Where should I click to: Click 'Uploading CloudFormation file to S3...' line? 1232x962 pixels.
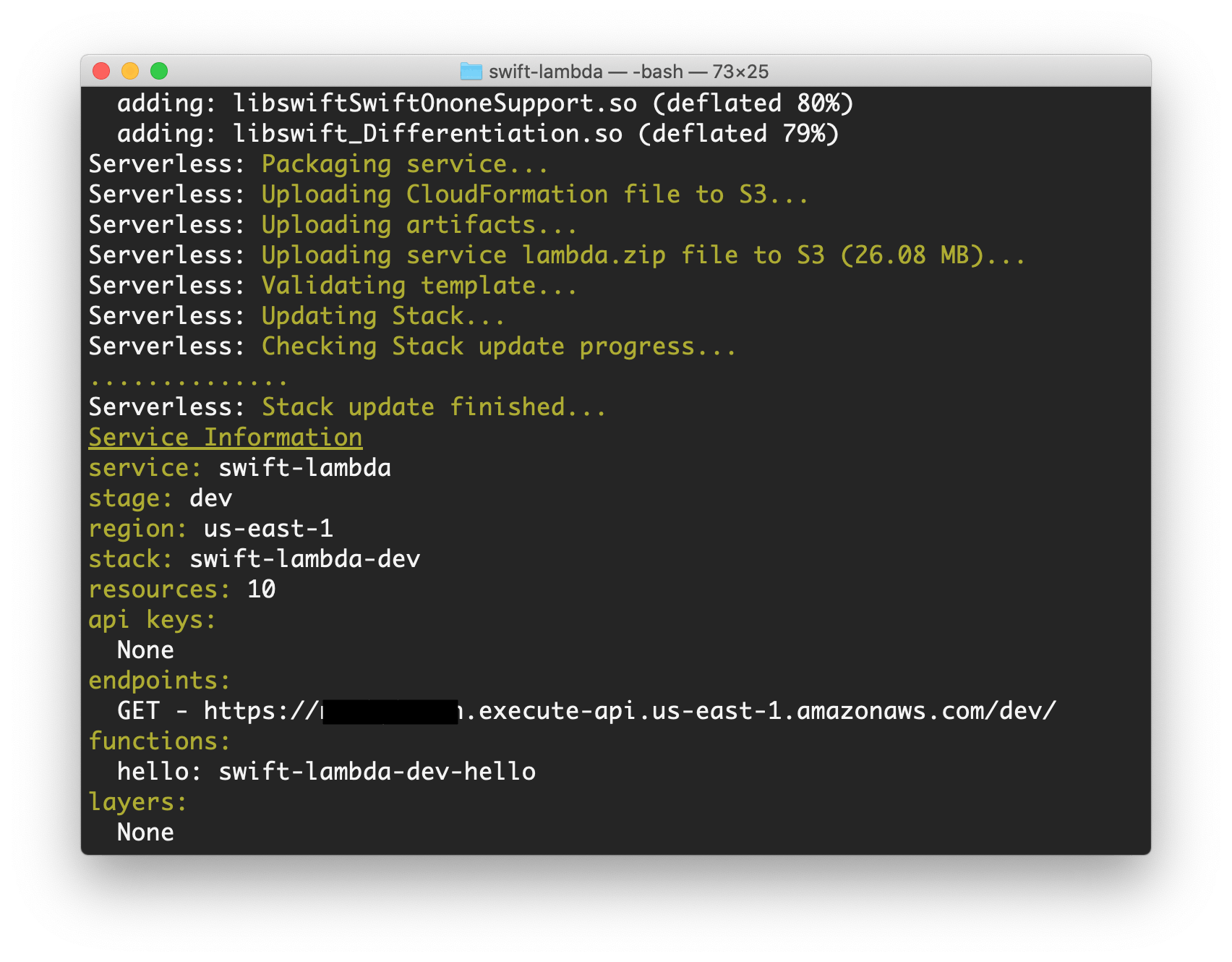click(534, 195)
